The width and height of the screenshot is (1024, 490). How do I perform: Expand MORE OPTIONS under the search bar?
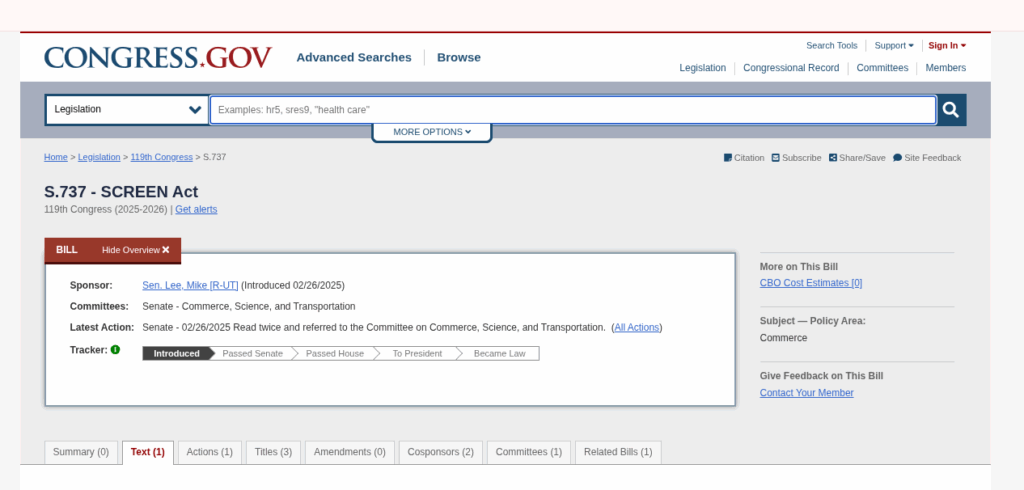(432, 132)
